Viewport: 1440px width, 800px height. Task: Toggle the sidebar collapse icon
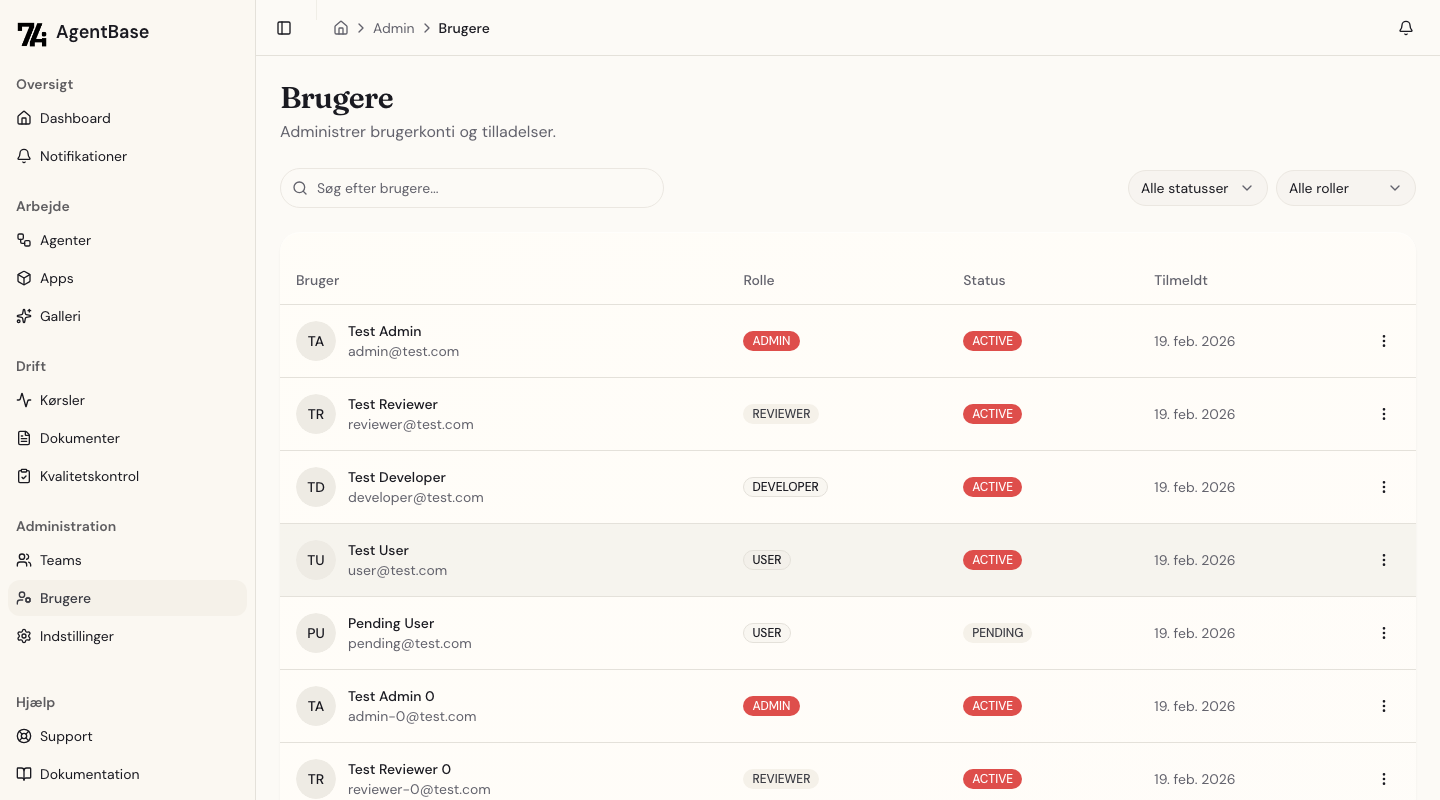tap(284, 28)
